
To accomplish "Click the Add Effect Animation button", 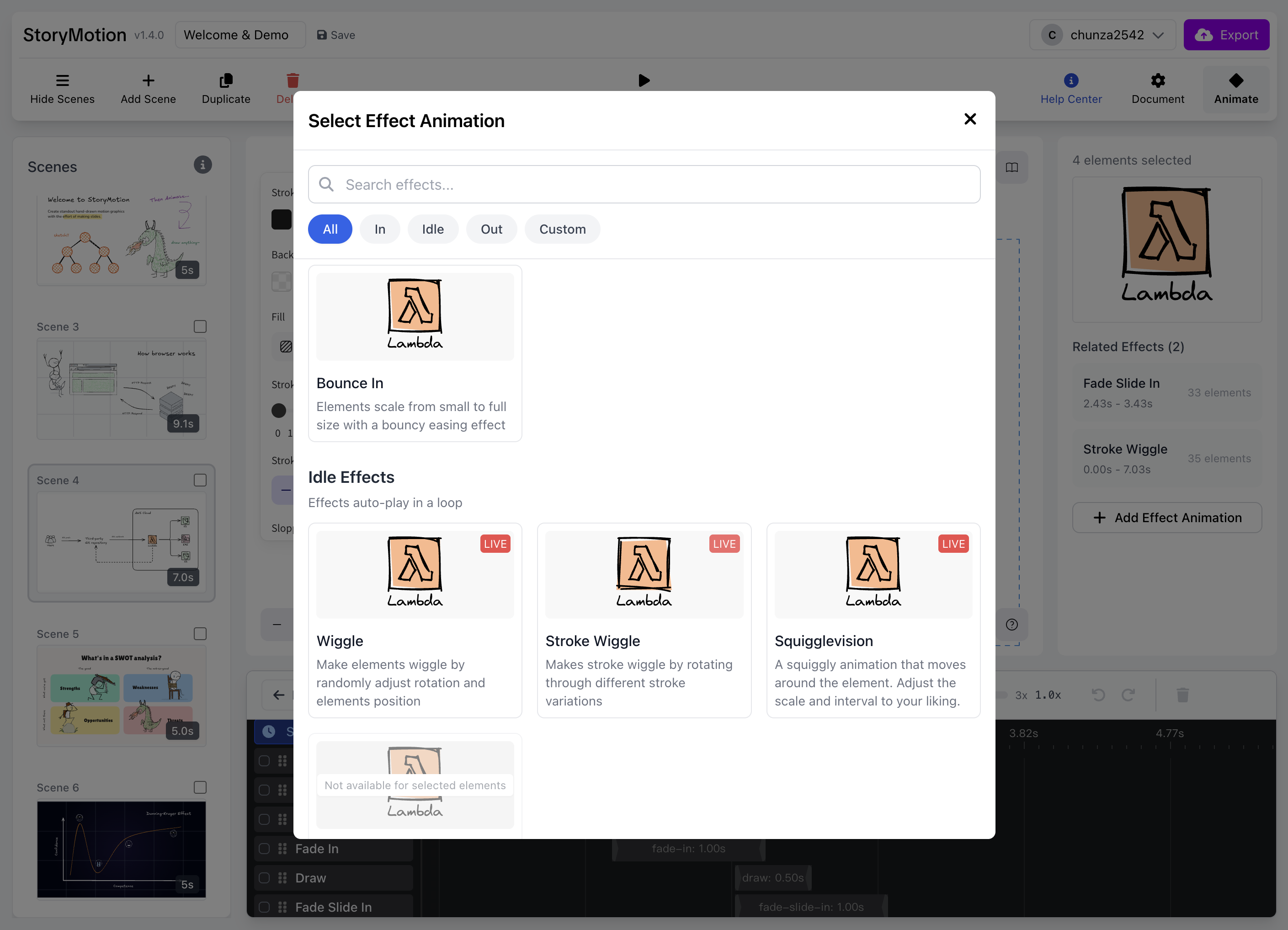I will (1166, 518).
